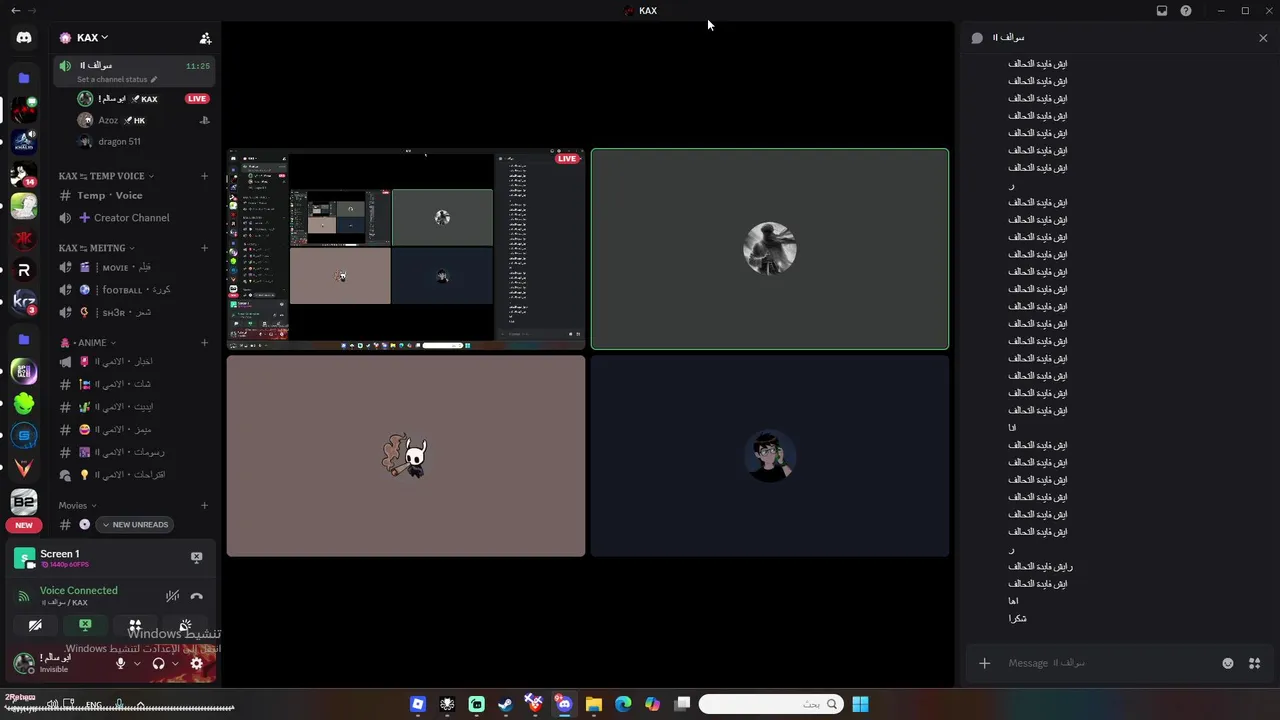This screenshot has width=1280, height=720.
Task: Open the LIVE badge next to KAX user
Action: [197, 99]
